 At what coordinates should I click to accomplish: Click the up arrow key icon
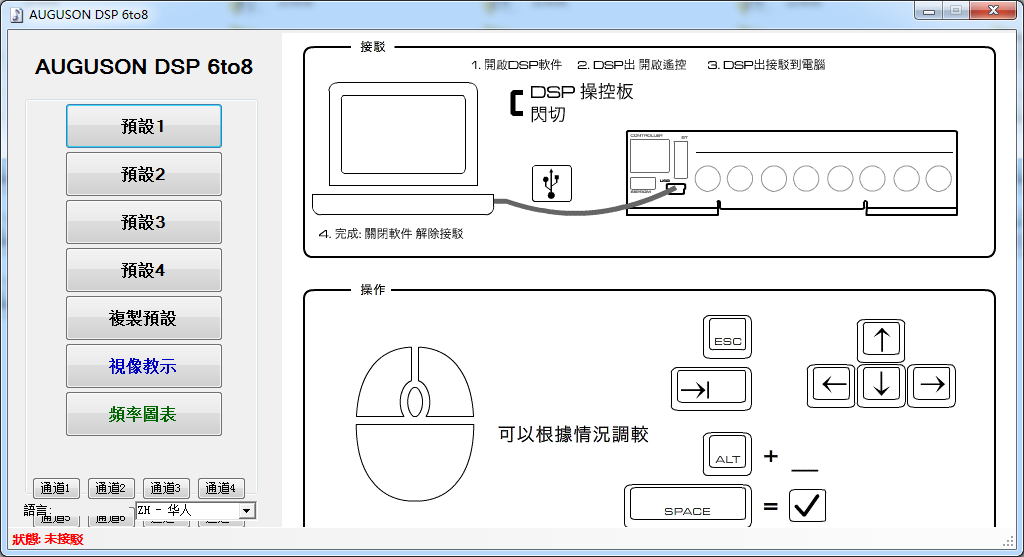[x=881, y=340]
